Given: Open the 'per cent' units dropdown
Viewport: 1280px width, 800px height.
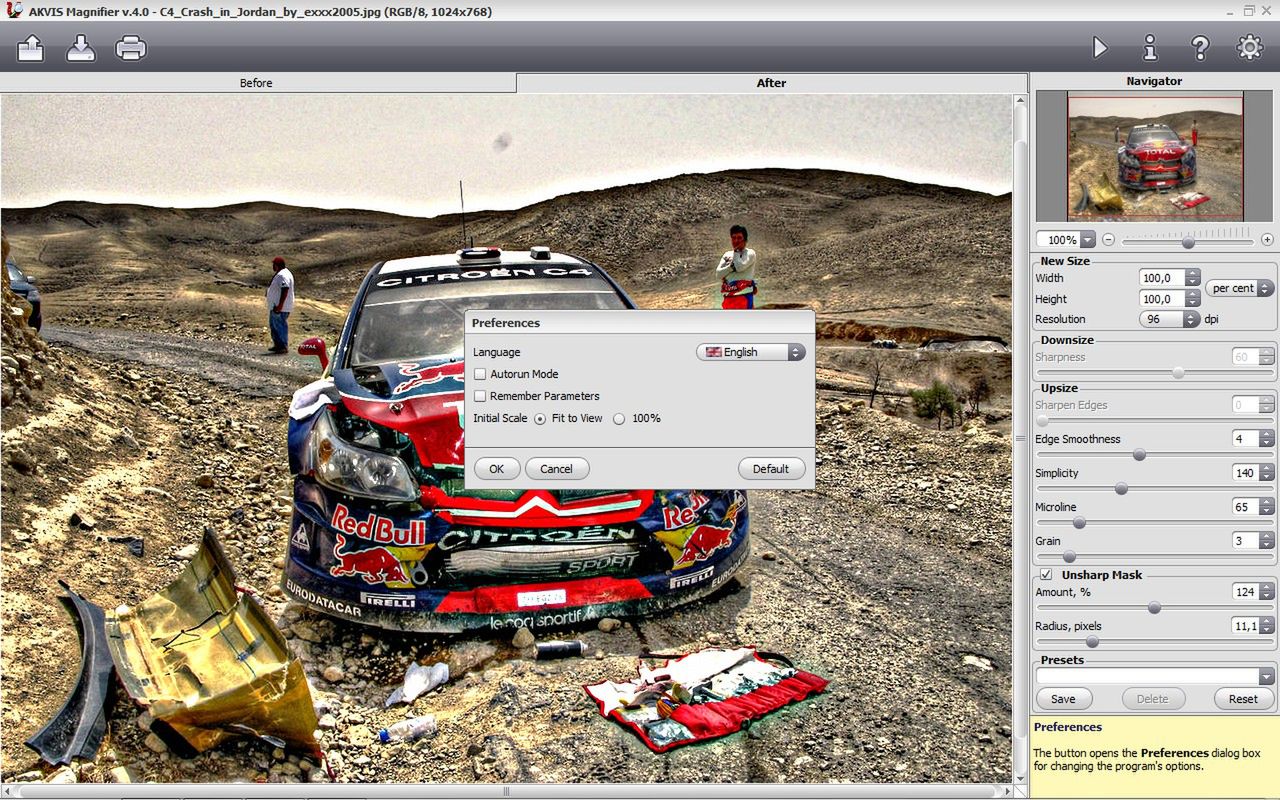Looking at the screenshot, I should (x=1240, y=288).
